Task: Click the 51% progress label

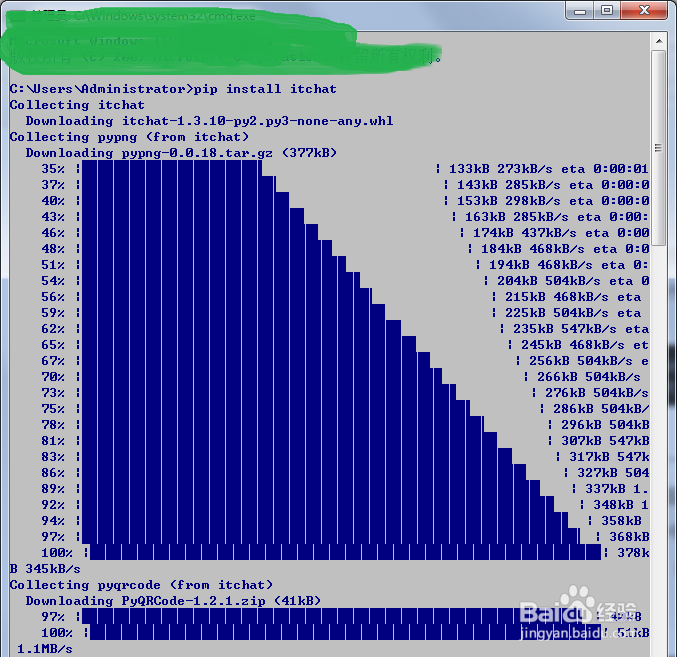Action: point(53,265)
